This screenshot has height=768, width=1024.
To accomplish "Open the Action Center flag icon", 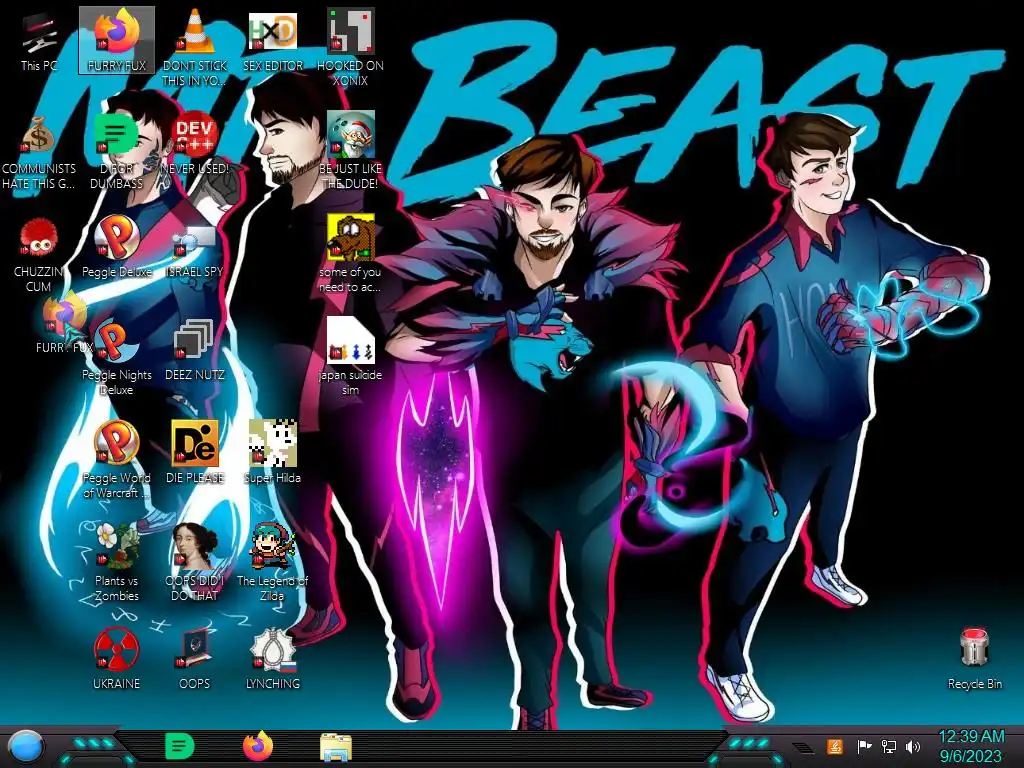I will pos(864,746).
